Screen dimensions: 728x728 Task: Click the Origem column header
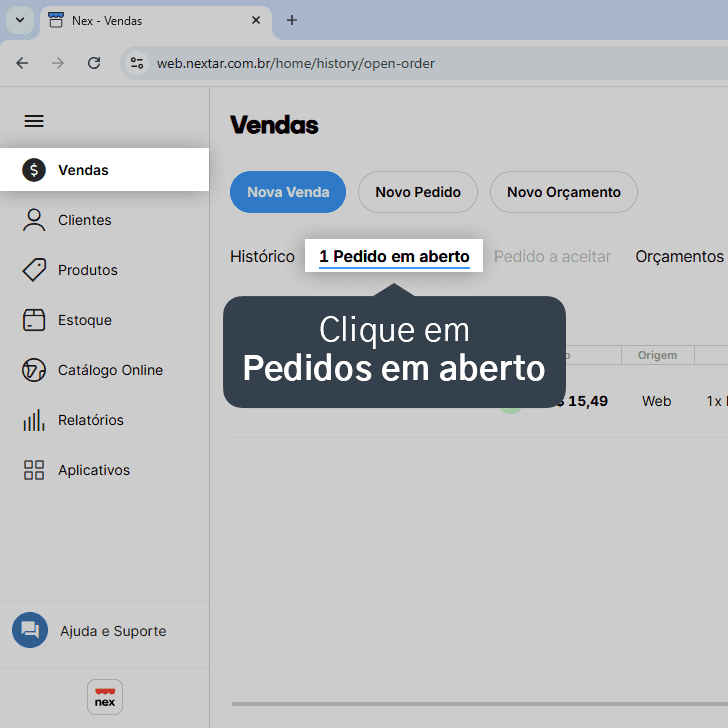[x=657, y=355]
